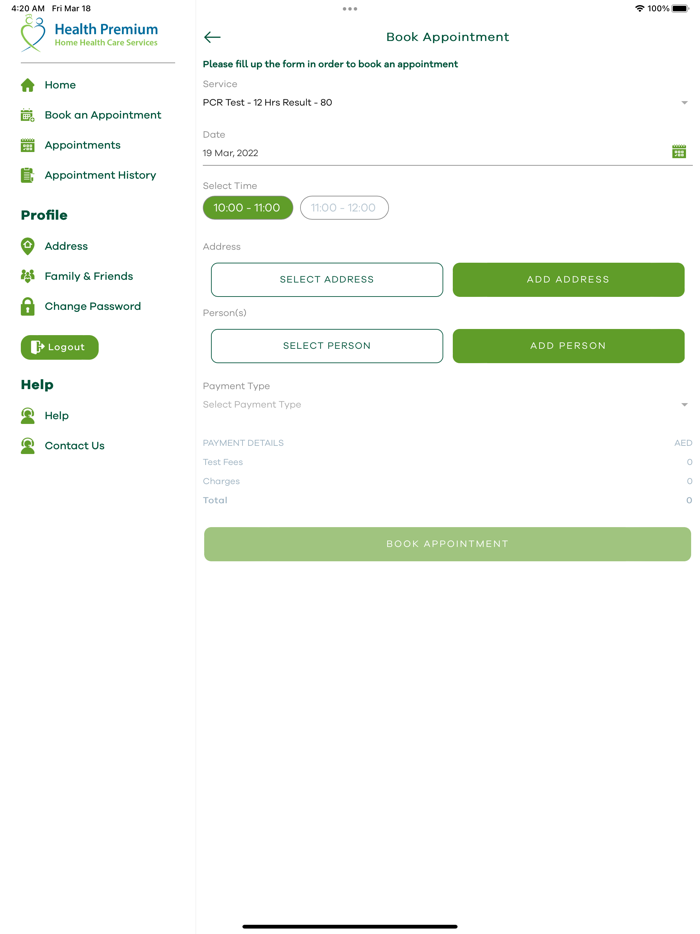
Task: Open Address menu item in Profile
Action: click(66, 246)
